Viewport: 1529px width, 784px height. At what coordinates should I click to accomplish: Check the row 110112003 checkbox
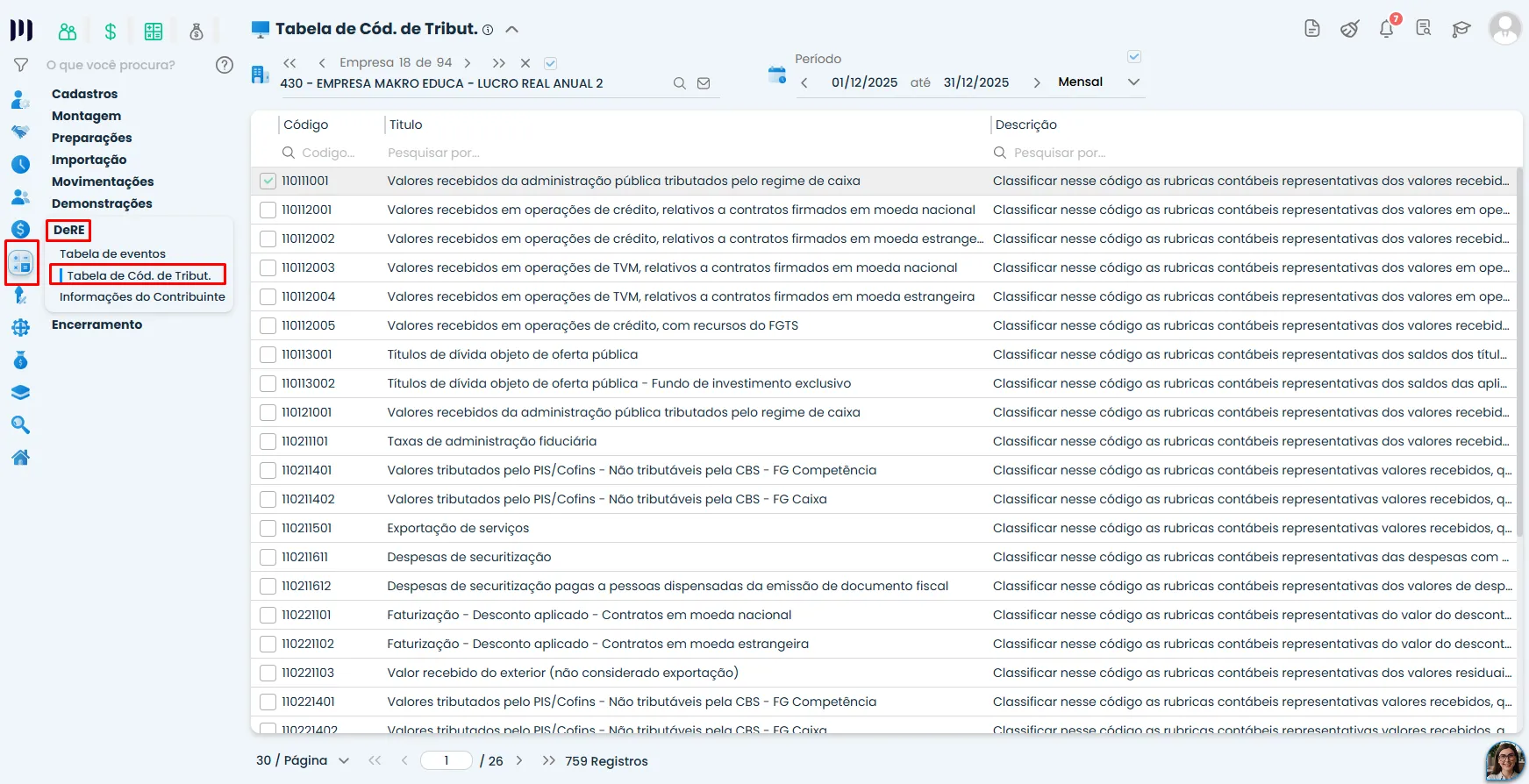point(268,268)
